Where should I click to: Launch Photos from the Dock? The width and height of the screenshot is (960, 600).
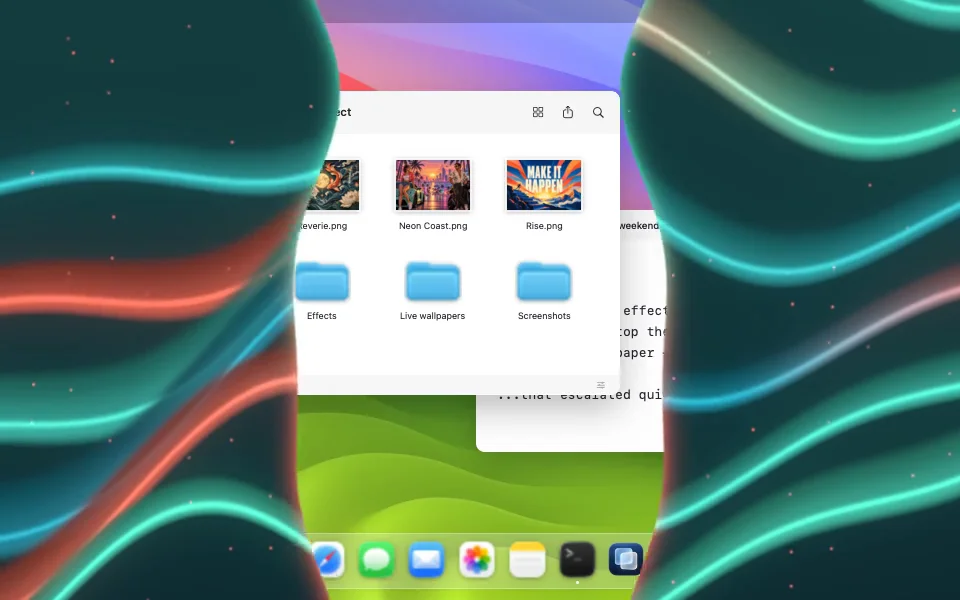point(476,559)
